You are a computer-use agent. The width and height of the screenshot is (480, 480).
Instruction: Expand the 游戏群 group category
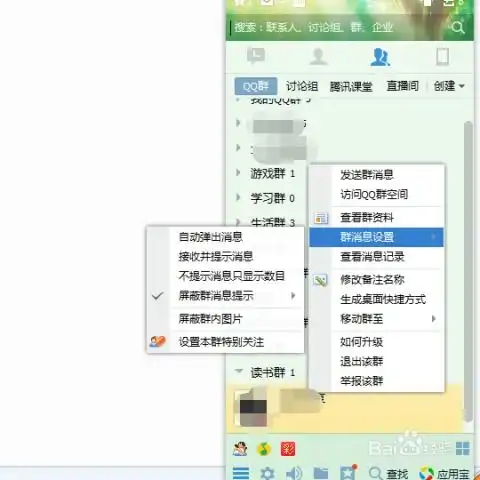click(238, 173)
